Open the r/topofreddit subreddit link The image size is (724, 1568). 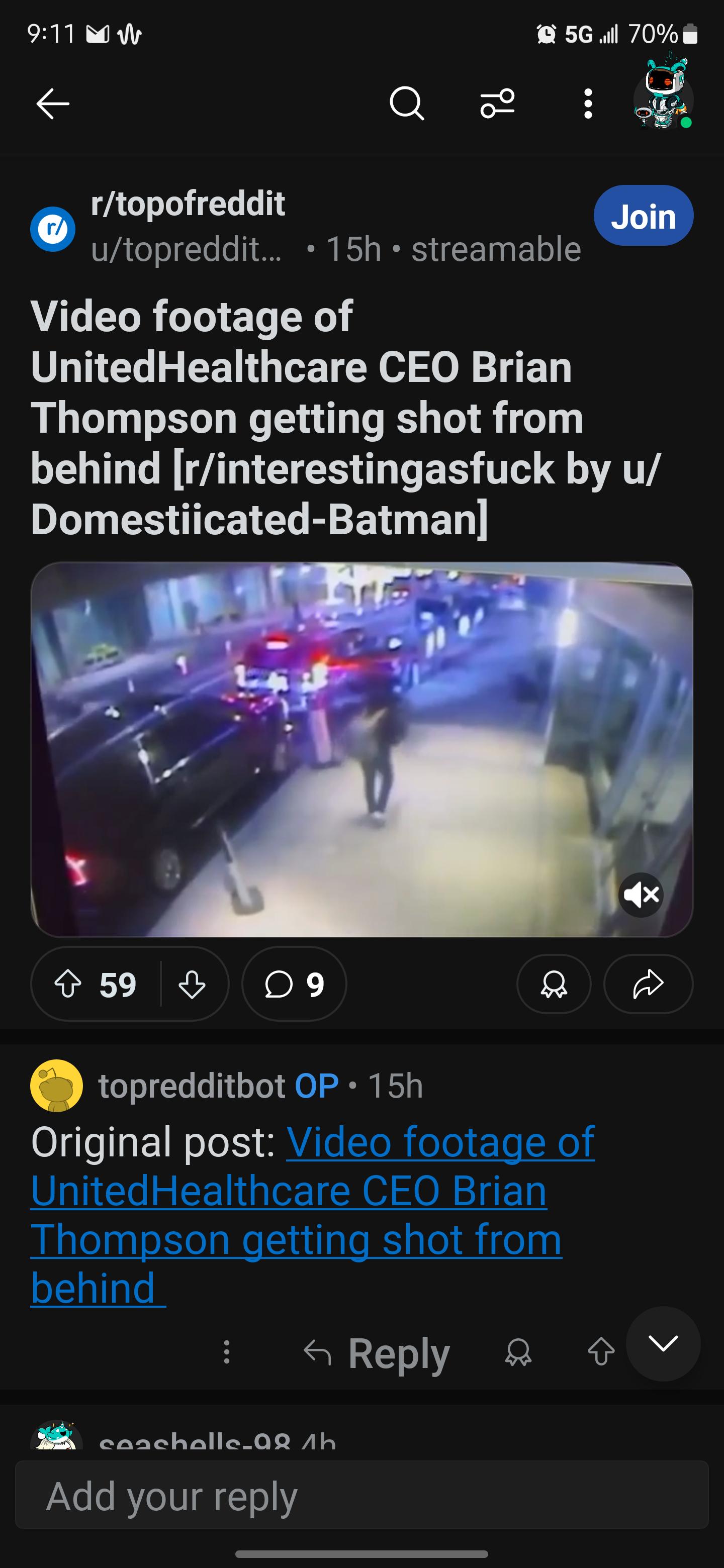188,204
